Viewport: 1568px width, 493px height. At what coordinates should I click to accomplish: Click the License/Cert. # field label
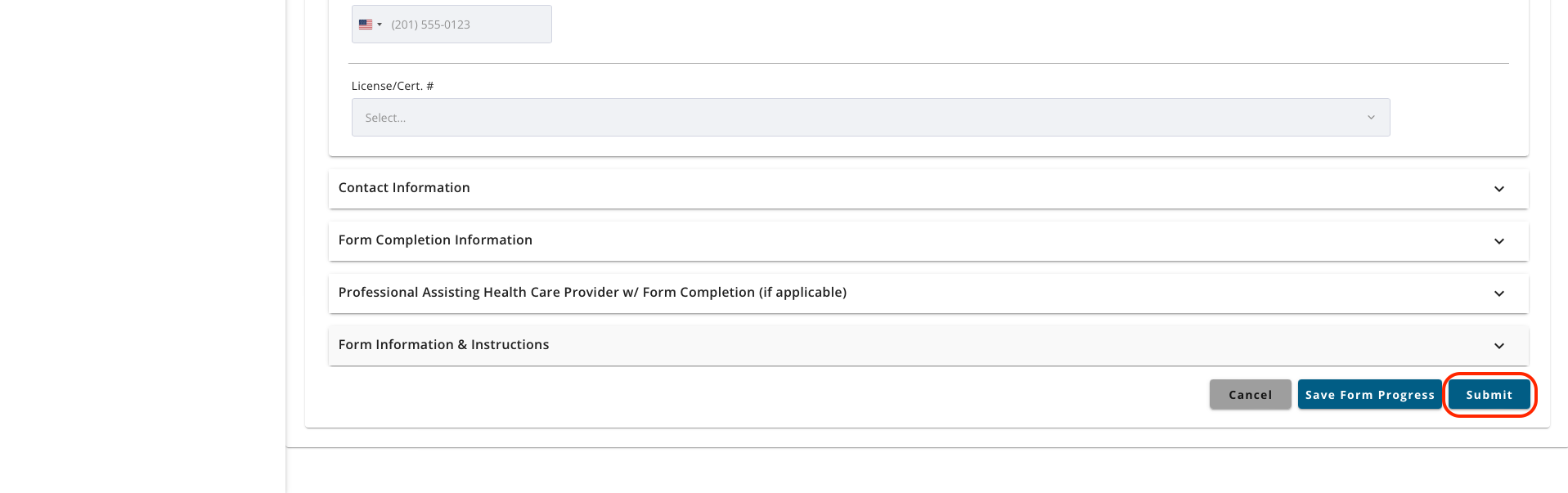pos(393,86)
